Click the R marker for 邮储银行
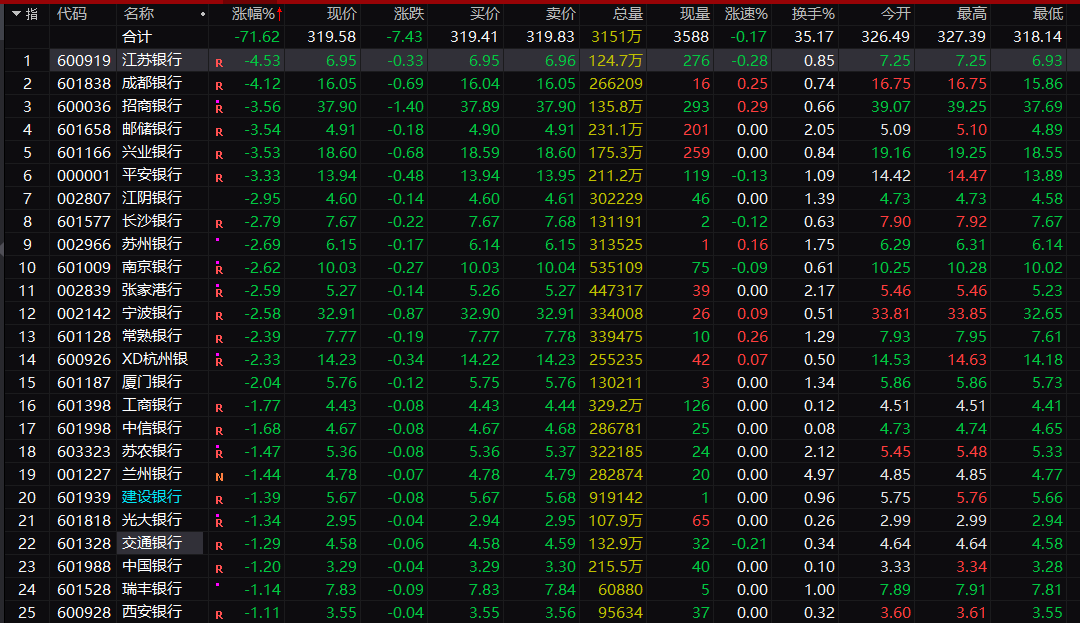Image resolution: width=1080 pixels, height=623 pixels. pyautogui.click(x=219, y=132)
